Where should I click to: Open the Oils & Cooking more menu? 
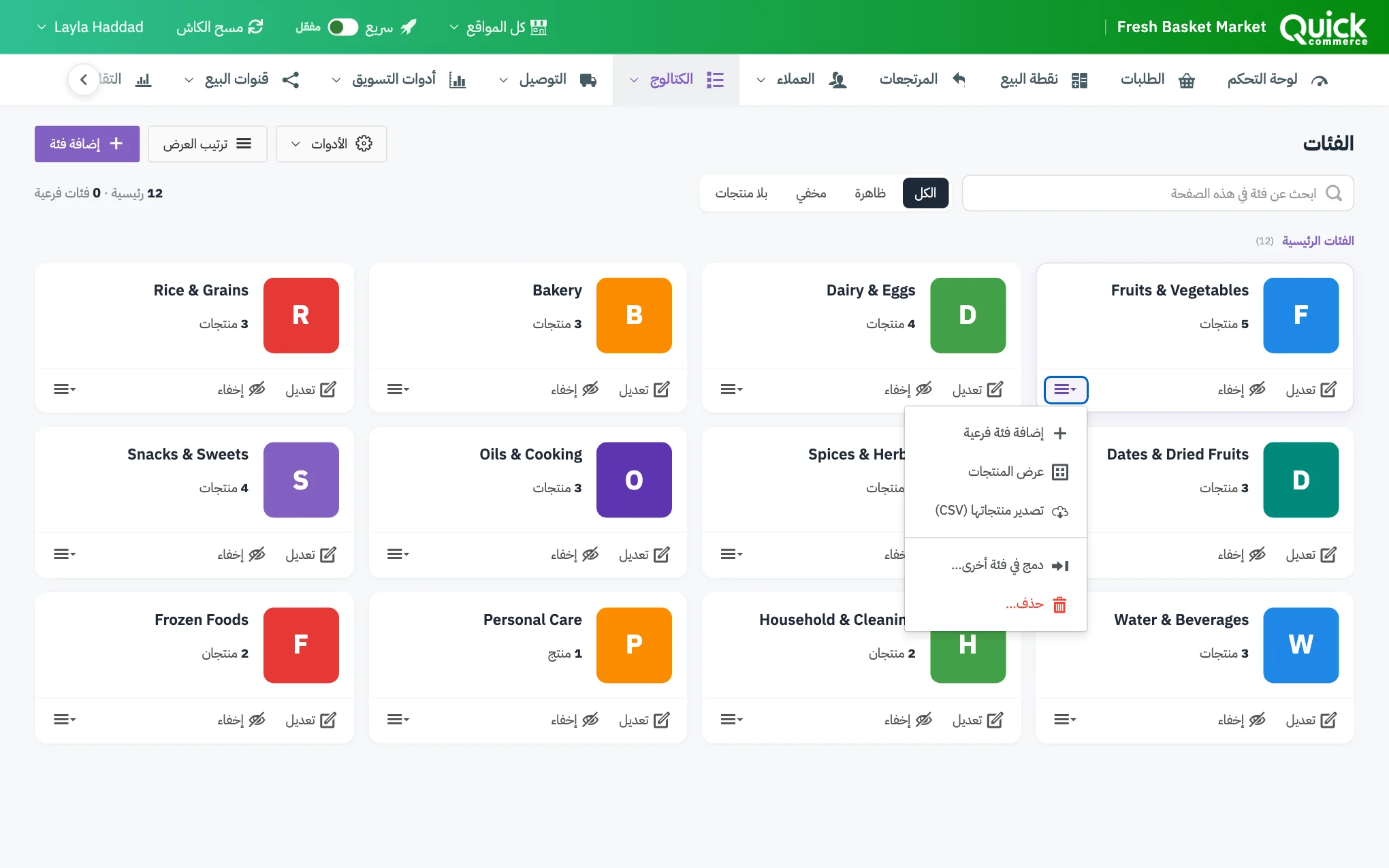(398, 555)
